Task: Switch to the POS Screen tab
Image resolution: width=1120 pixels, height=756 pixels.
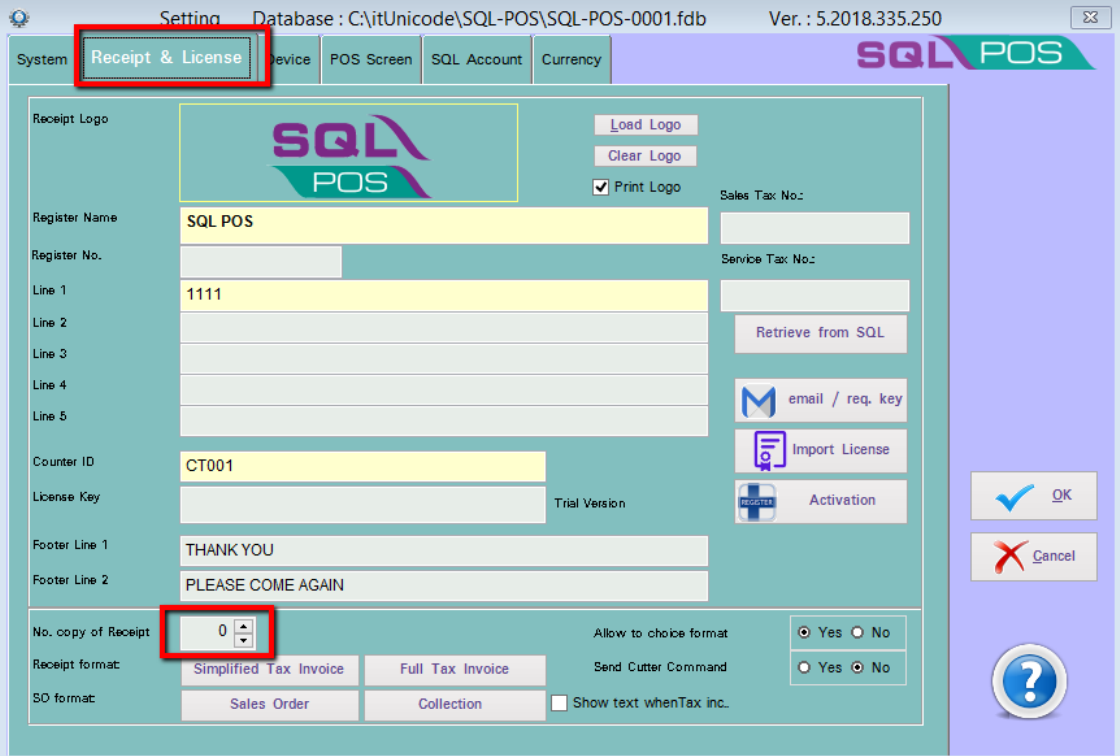Action: pos(371,60)
